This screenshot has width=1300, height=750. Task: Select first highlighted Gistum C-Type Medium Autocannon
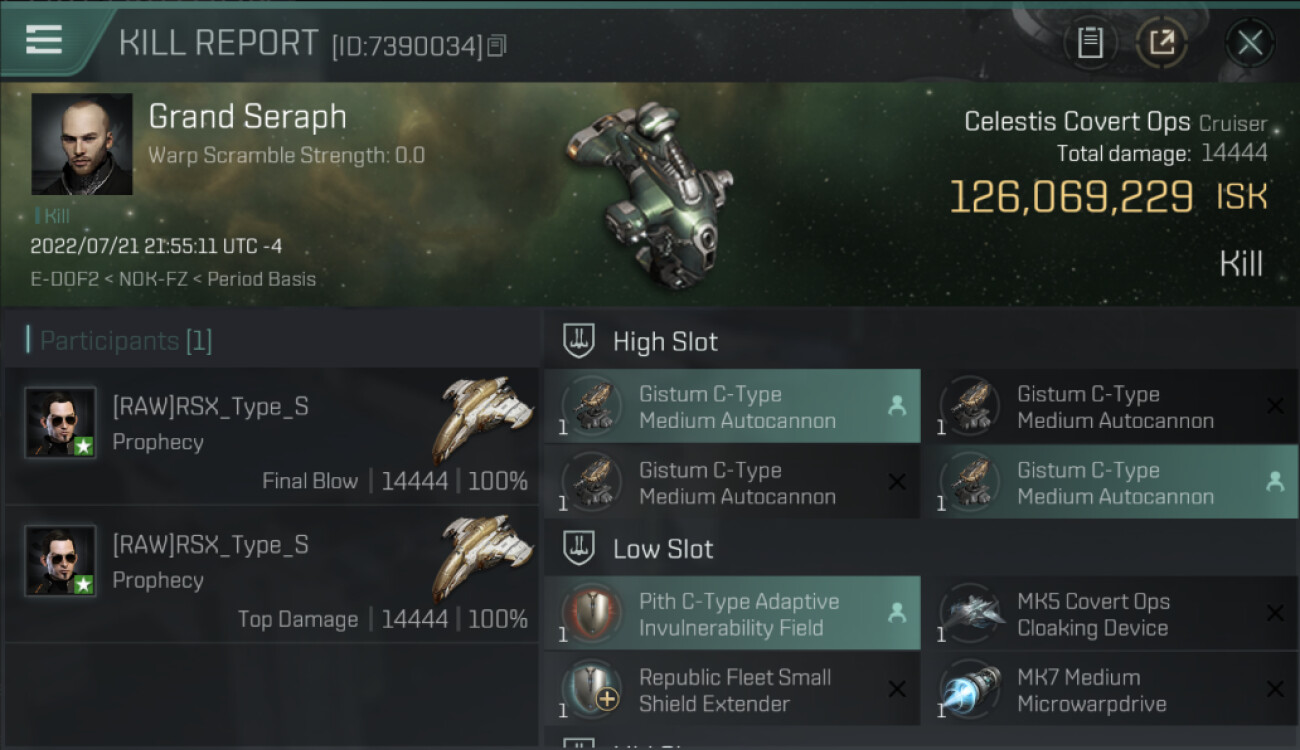coord(732,407)
